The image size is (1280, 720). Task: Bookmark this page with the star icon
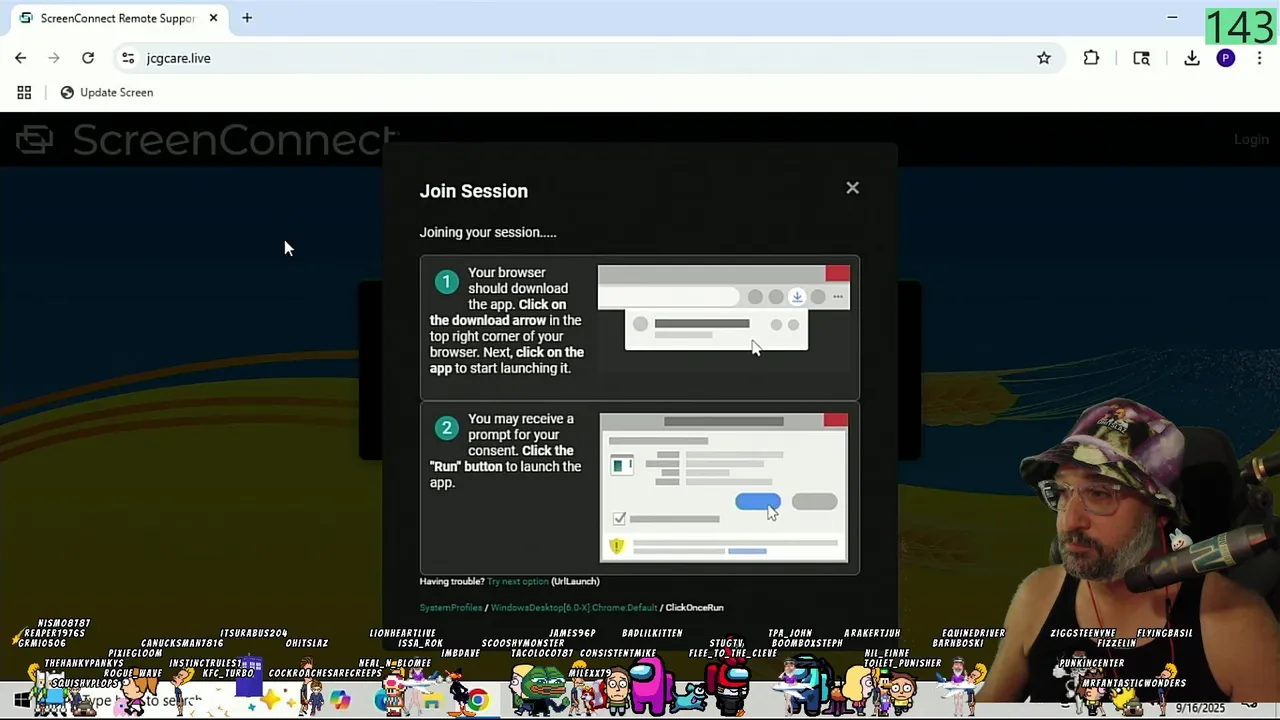pos(1044,58)
